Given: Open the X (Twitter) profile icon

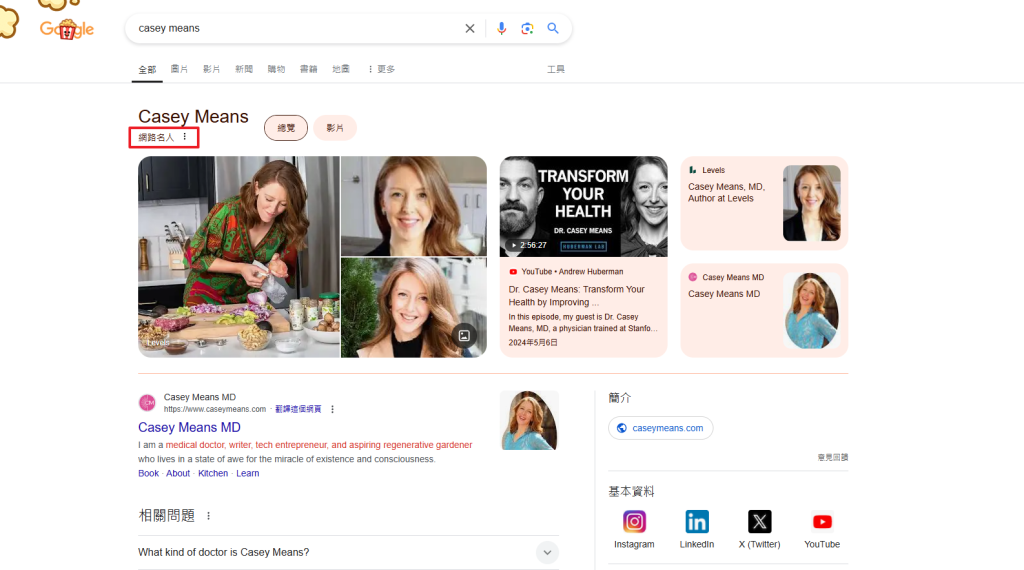Looking at the screenshot, I should pyautogui.click(x=759, y=522).
